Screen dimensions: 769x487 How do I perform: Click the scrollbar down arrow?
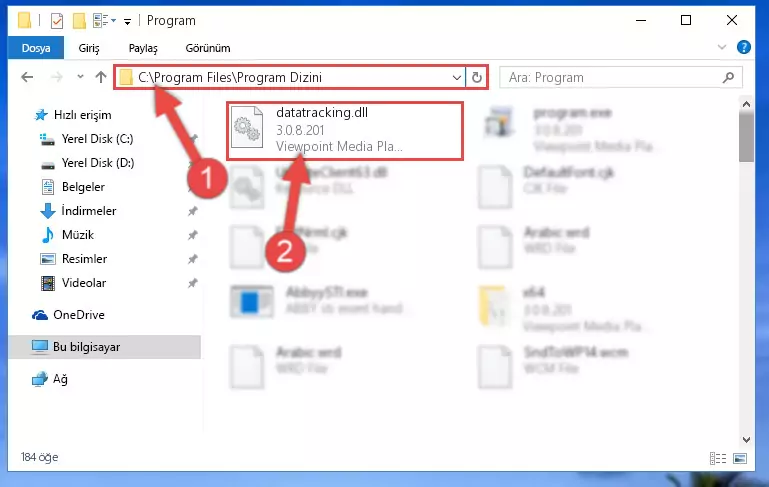point(746,439)
